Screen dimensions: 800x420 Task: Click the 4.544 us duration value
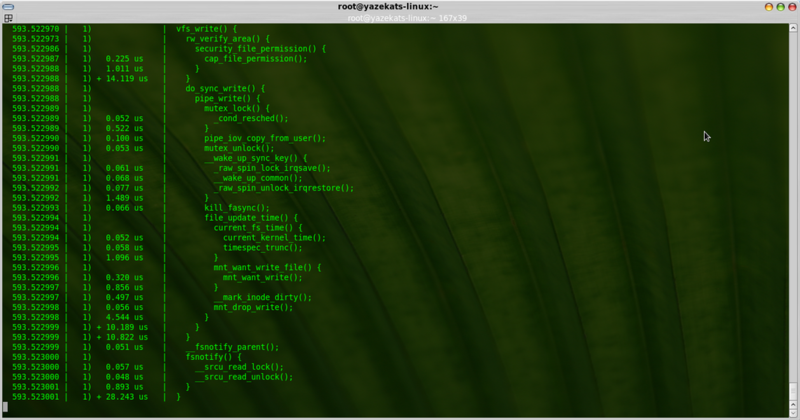click(x=124, y=317)
